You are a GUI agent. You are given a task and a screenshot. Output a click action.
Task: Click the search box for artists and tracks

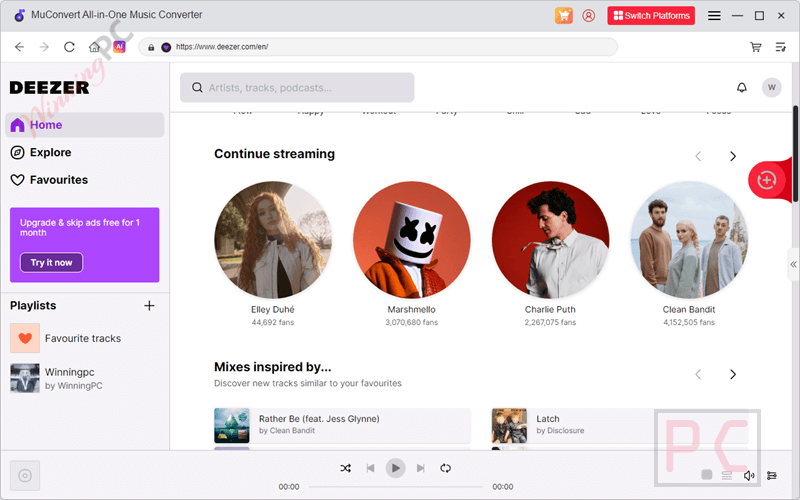point(297,88)
